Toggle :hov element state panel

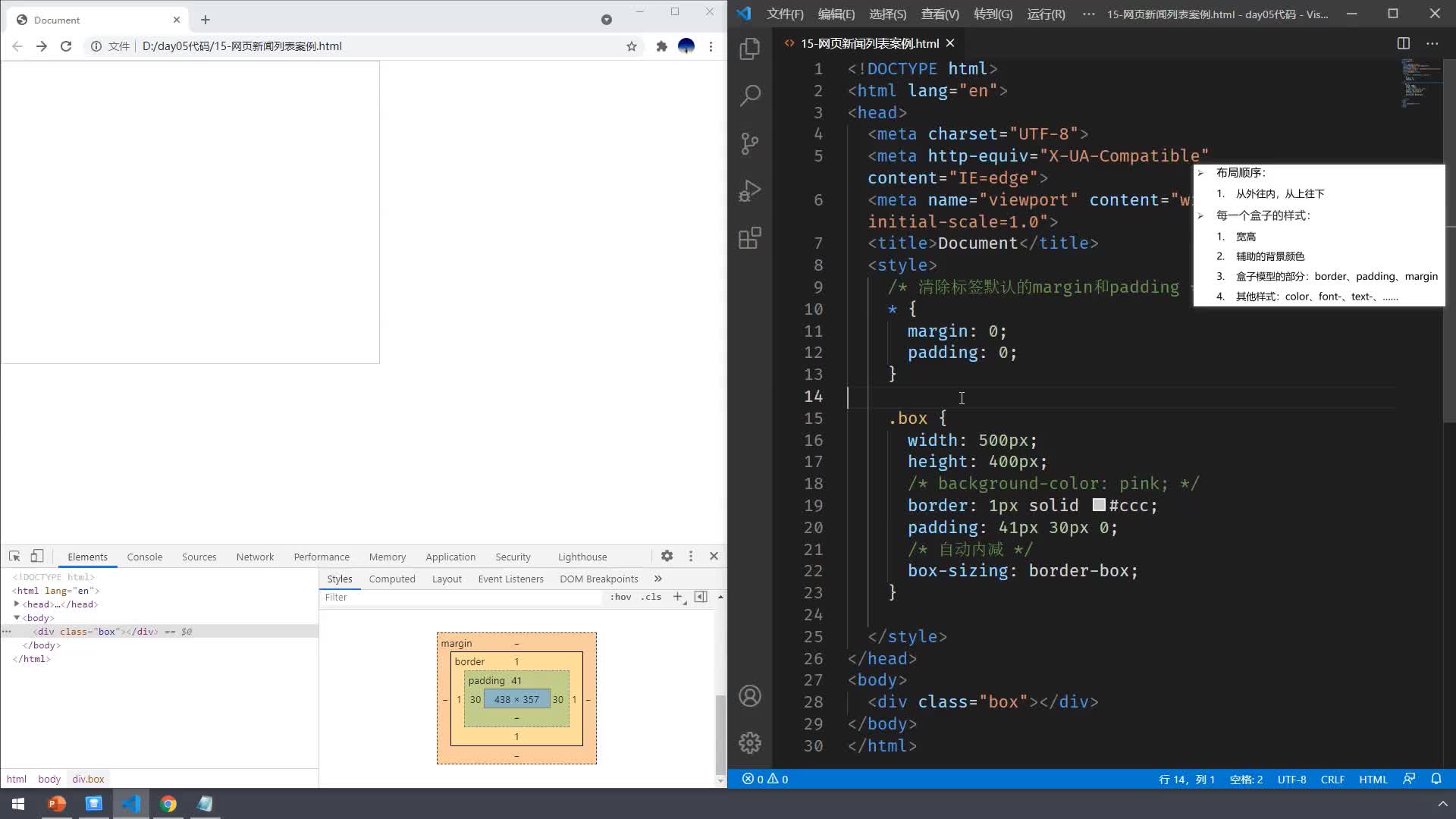(620, 597)
